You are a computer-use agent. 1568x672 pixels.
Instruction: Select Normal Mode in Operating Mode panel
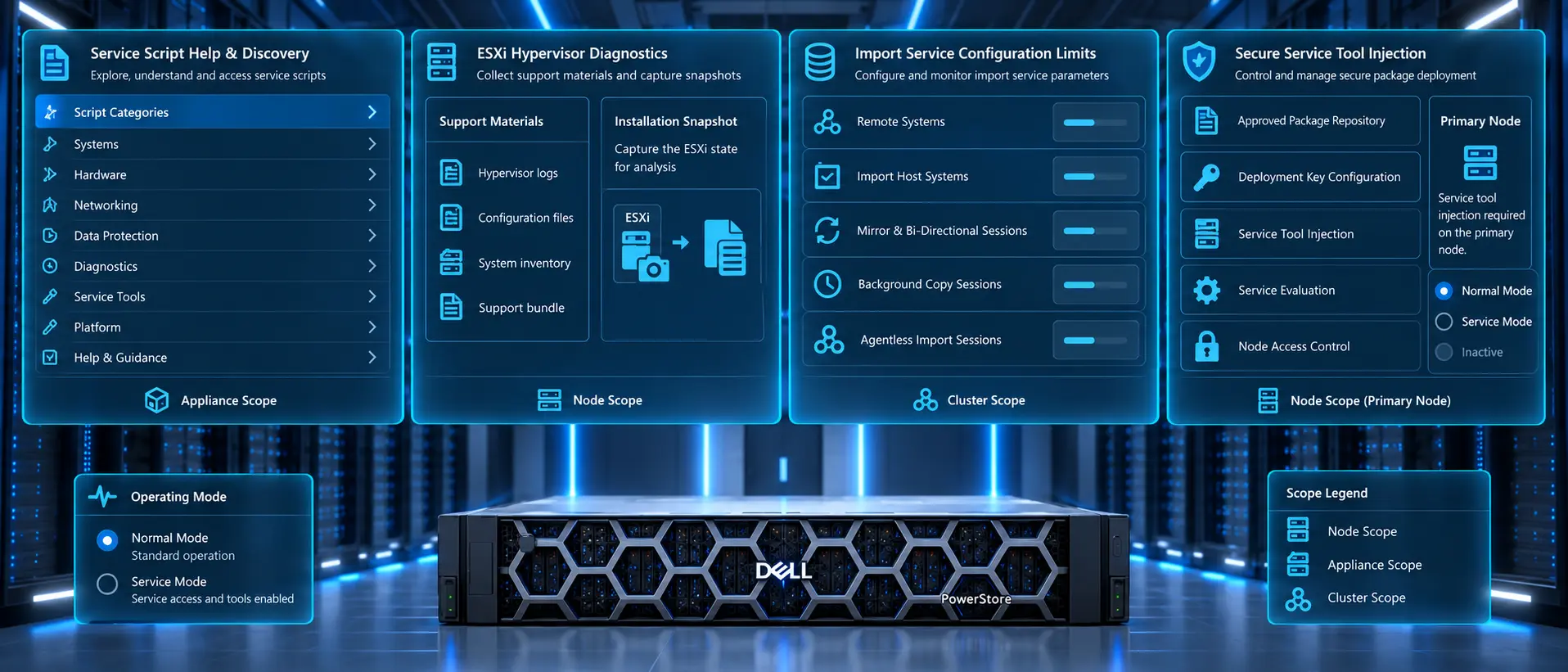[107, 540]
